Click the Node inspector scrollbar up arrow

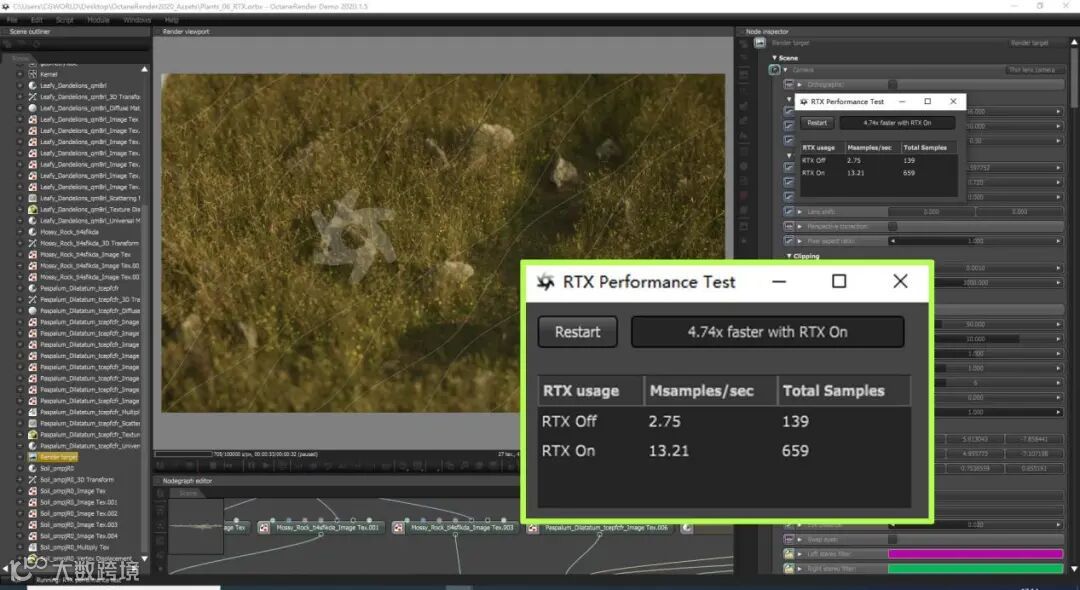pos(1074,43)
